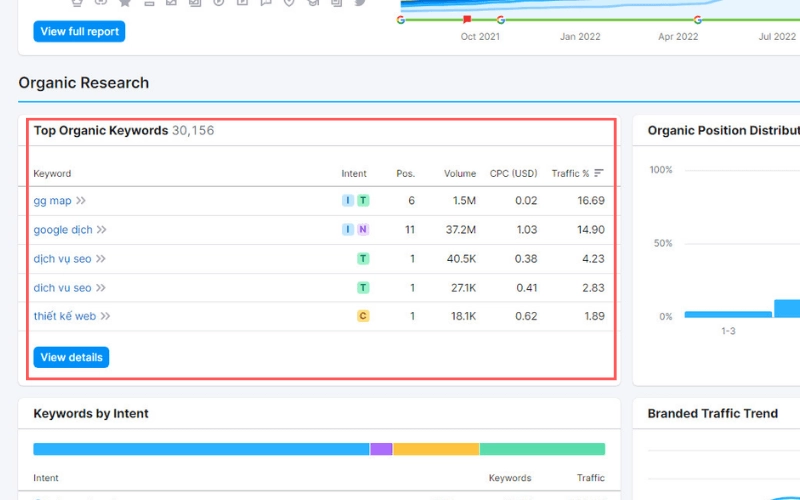The height and width of the screenshot is (500, 800).
Task: Click the T intent badge for dịch vụ seo
Action: point(363,259)
